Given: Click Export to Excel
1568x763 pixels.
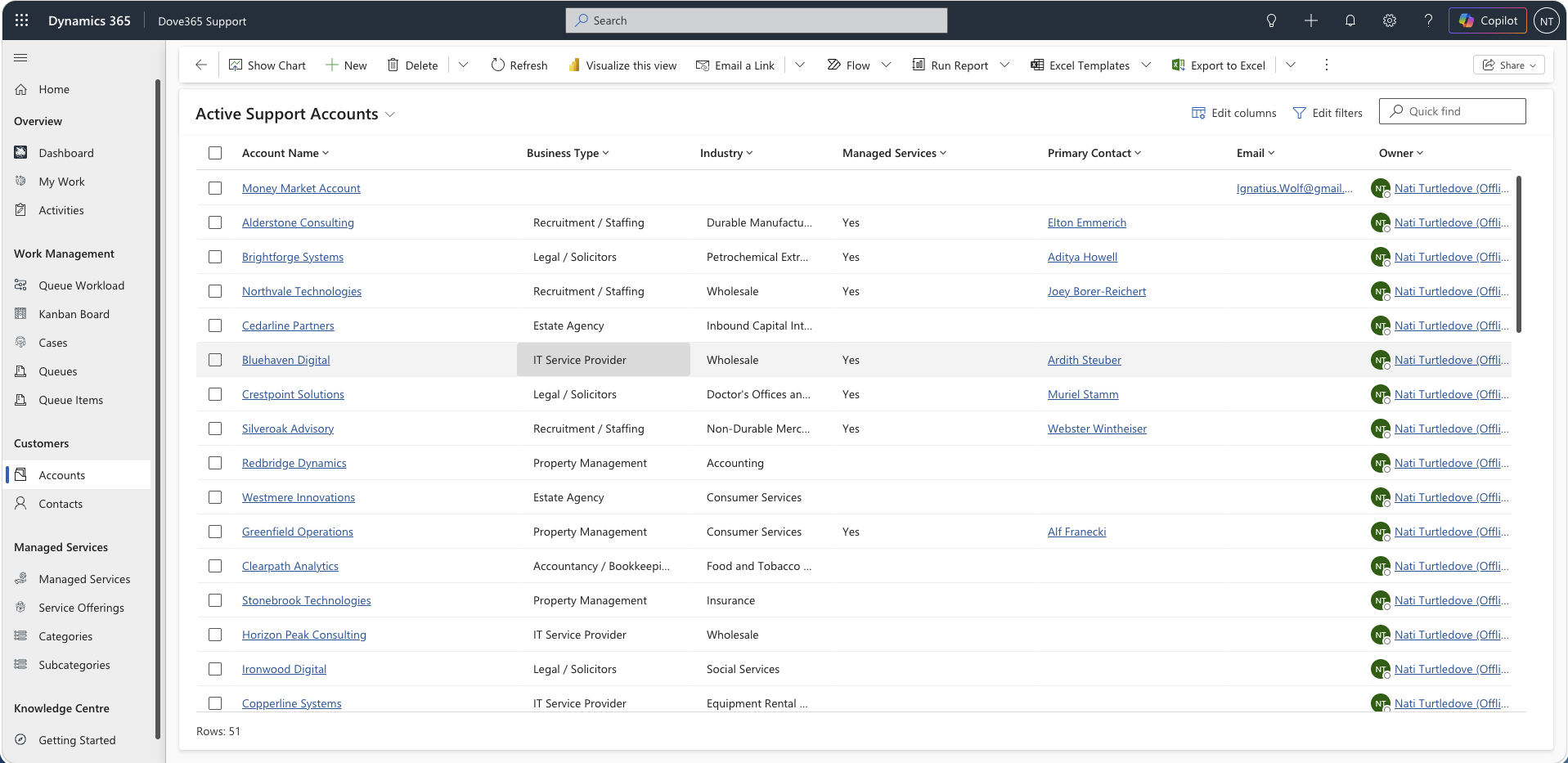Looking at the screenshot, I should pyautogui.click(x=1219, y=65).
